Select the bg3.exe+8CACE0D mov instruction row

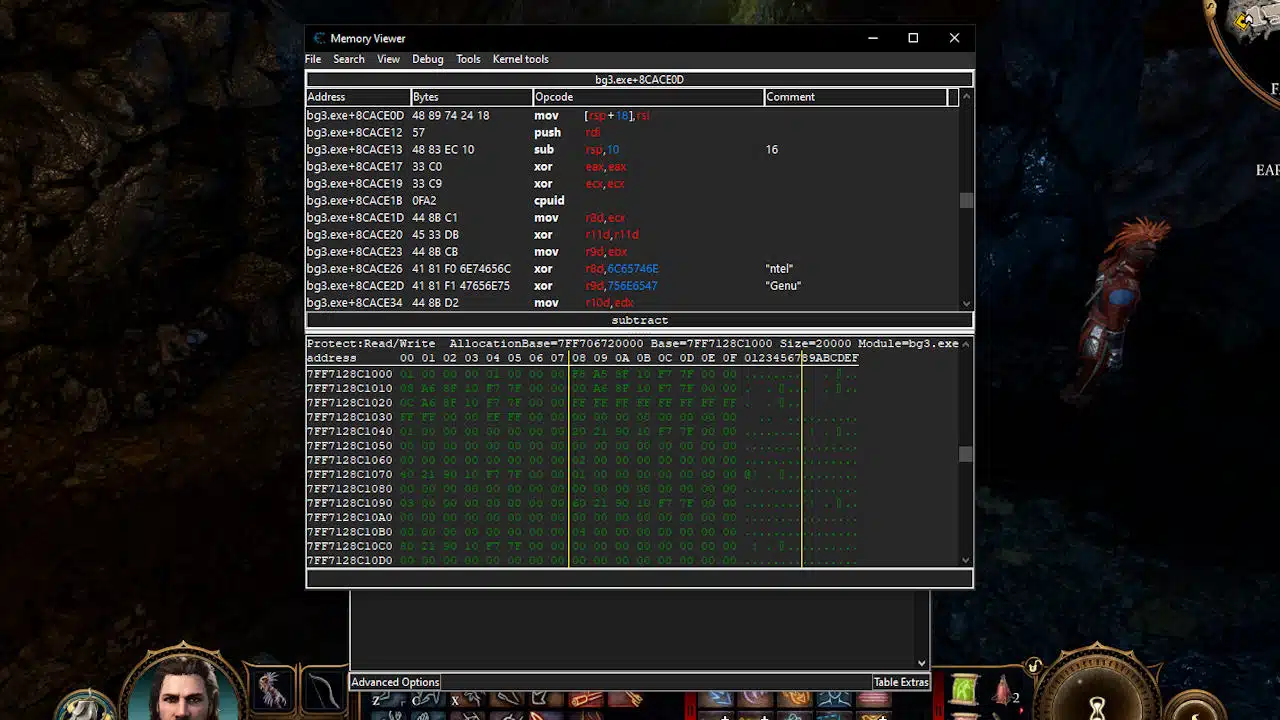[x=632, y=116]
